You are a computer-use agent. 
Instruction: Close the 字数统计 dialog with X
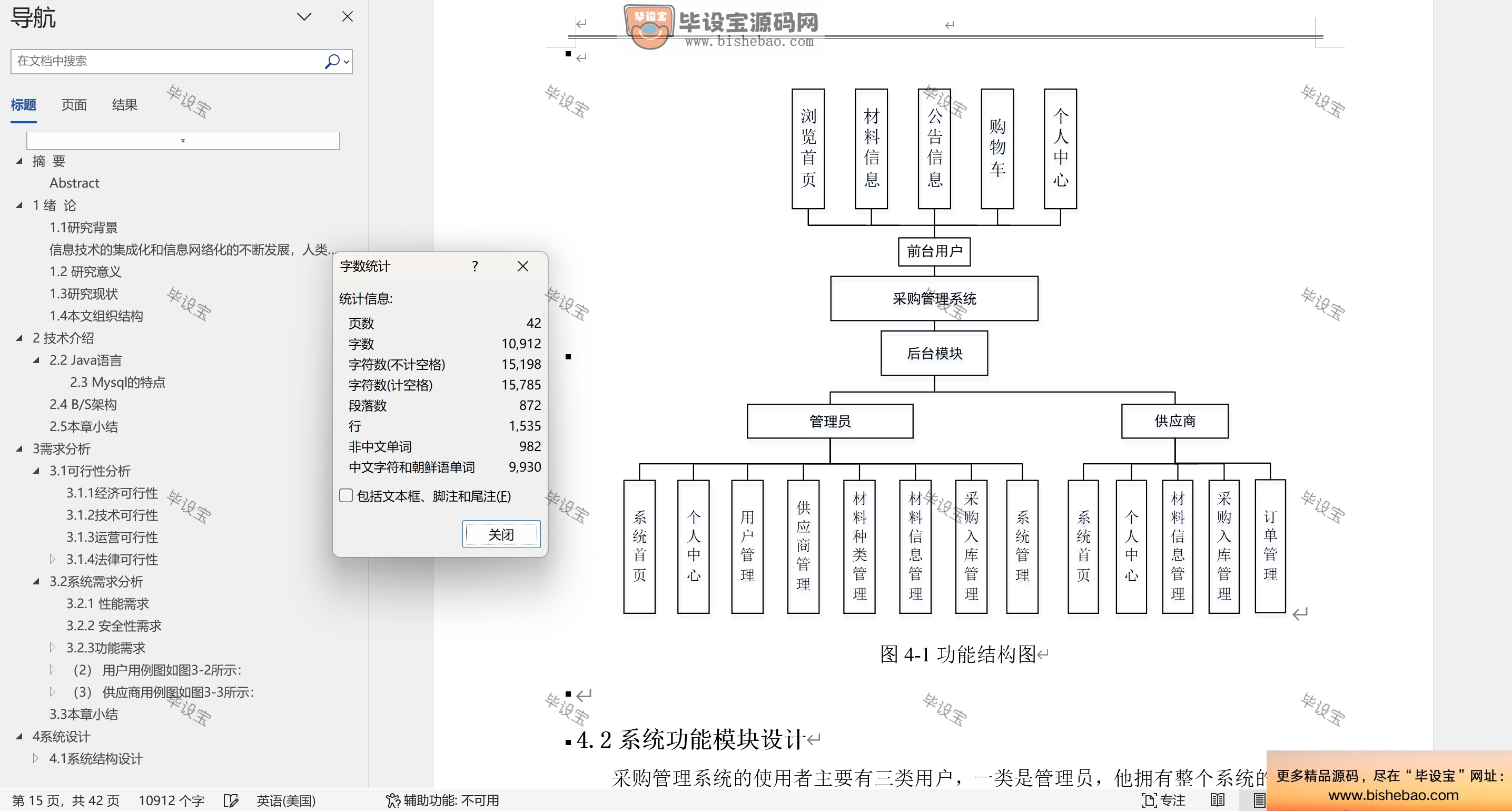click(x=523, y=267)
